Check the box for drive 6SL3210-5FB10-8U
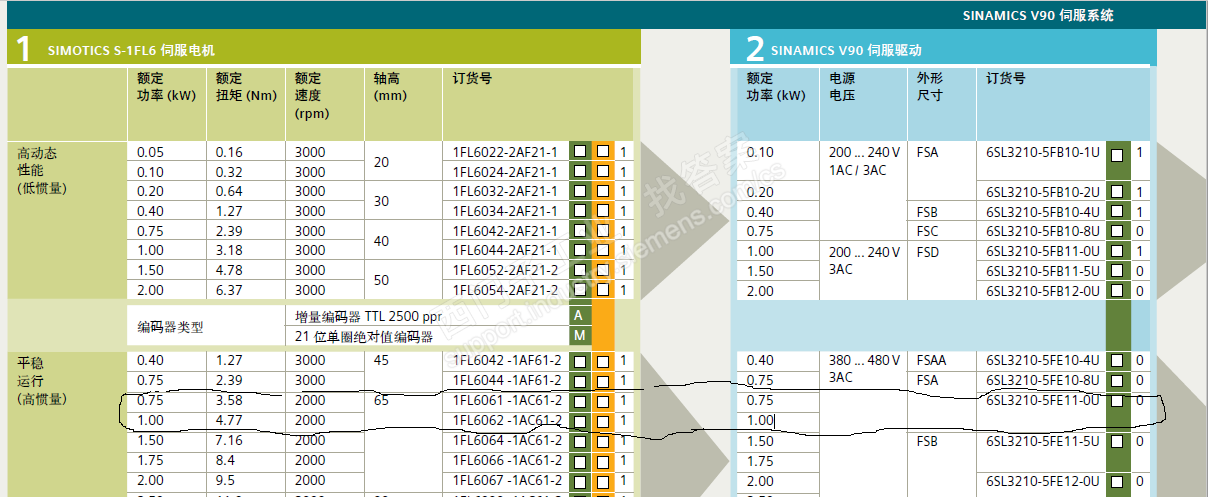1208x497 pixels. 1117,231
